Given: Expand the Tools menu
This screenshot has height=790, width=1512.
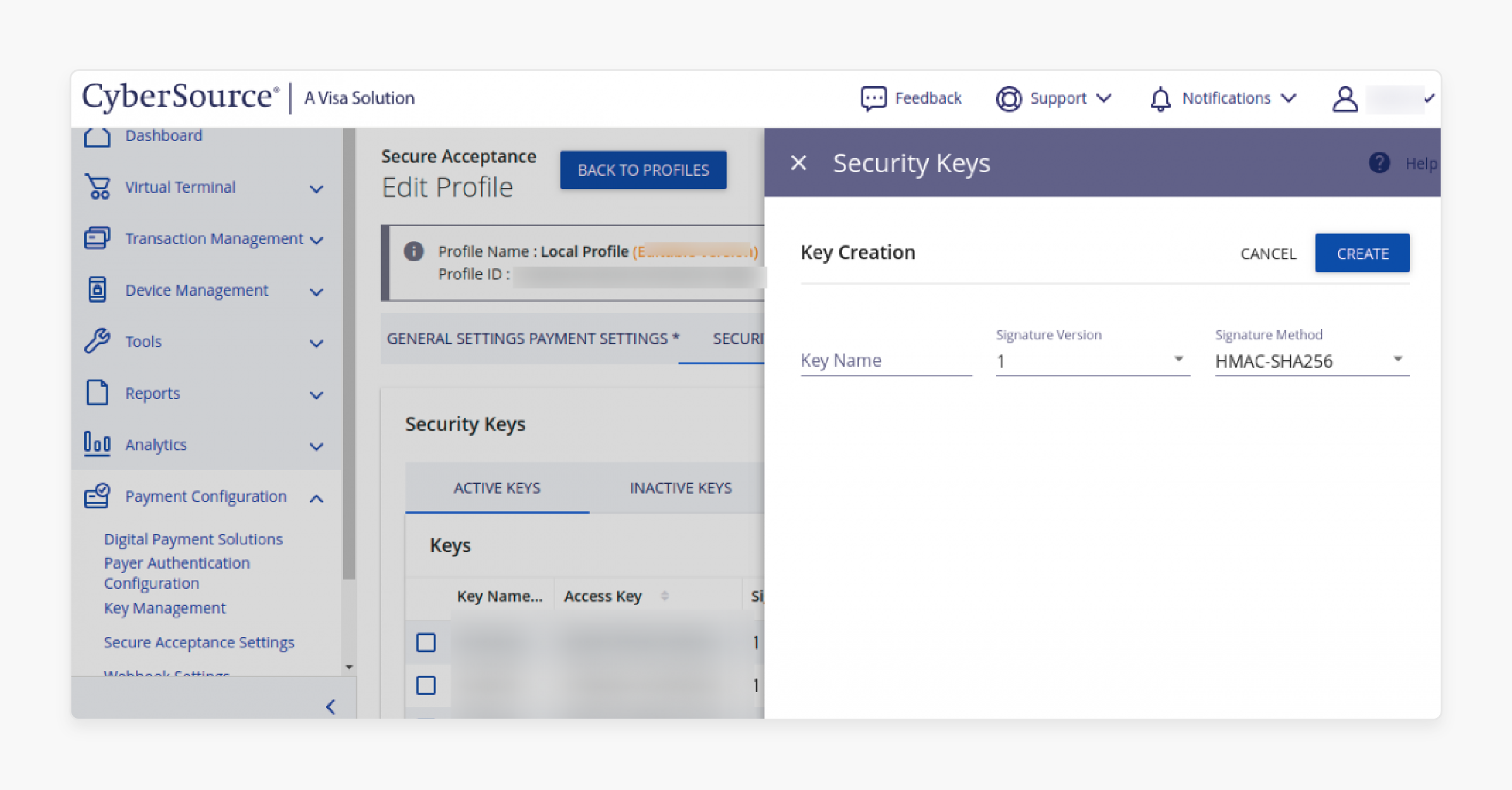Looking at the screenshot, I should (x=316, y=343).
